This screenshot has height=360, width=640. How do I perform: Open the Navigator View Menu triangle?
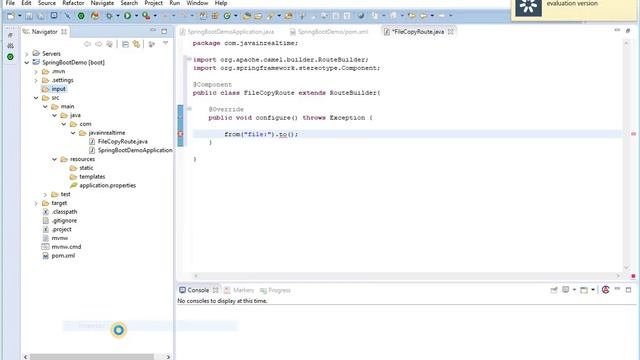[x=165, y=43]
